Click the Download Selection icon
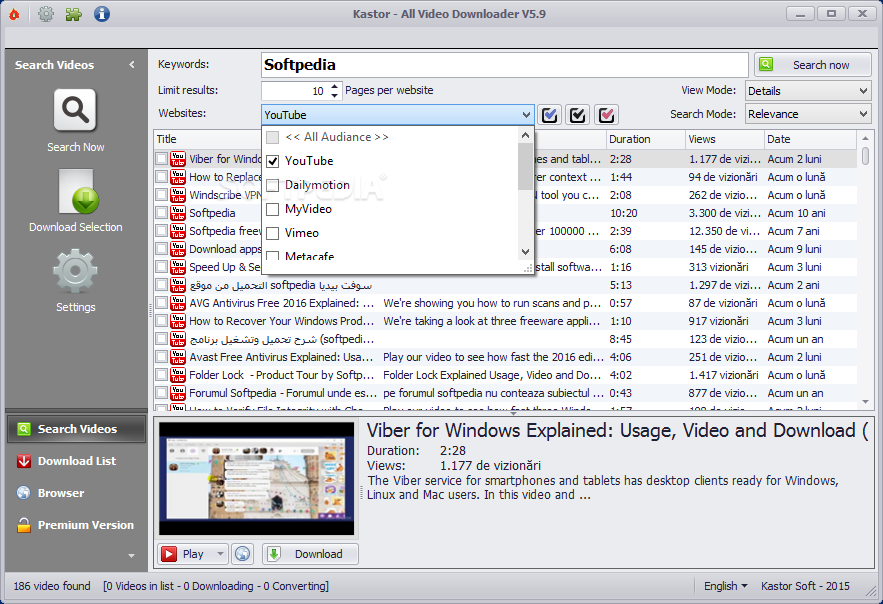This screenshot has width=883, height=604. pos(78,191)
